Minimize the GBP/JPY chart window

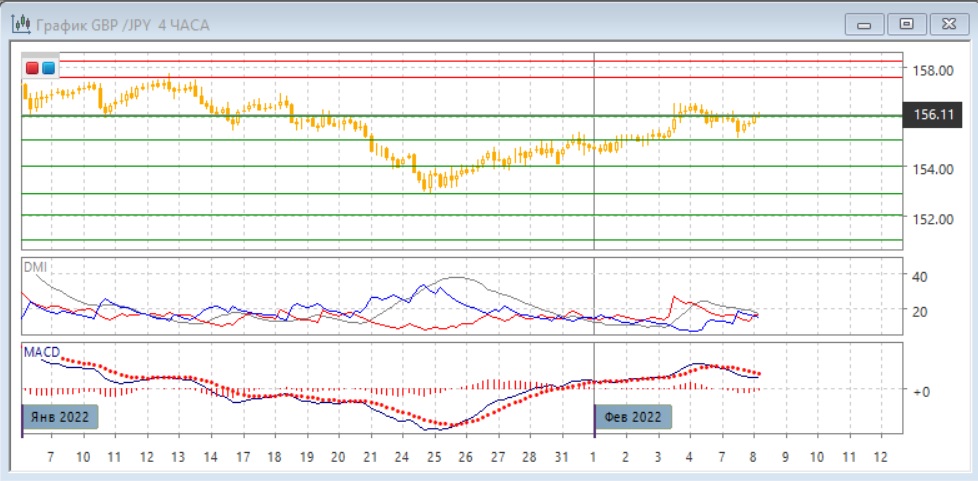[x=866, y=24]
